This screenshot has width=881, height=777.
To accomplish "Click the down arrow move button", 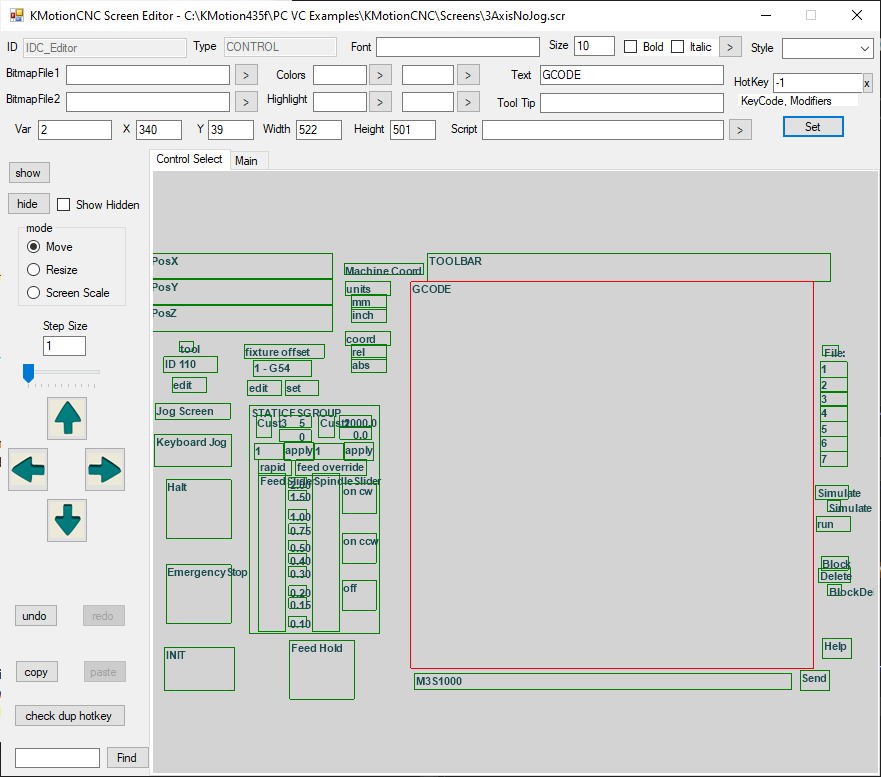I will (x=67, y=520).
